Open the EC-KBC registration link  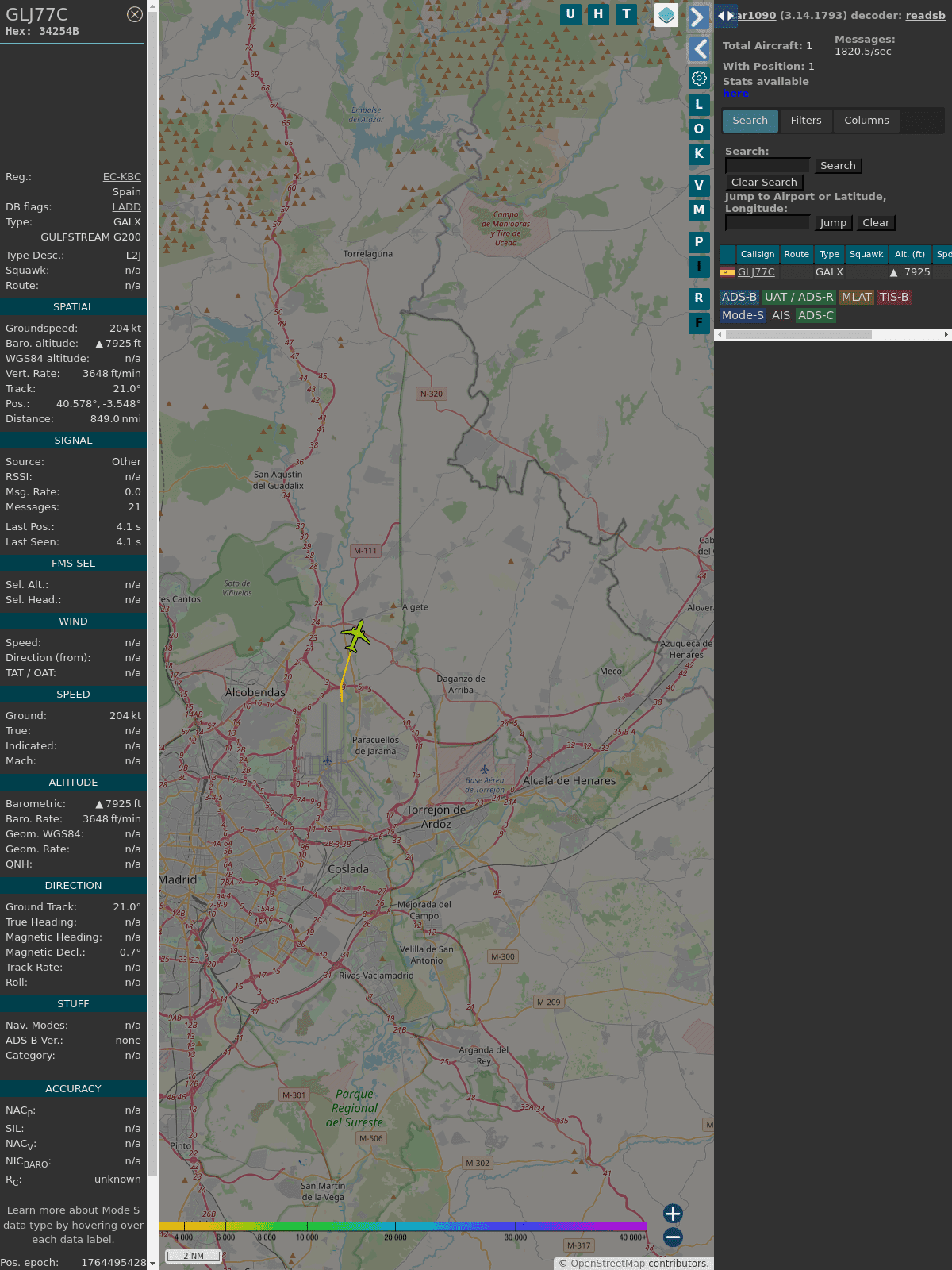[x=121, y=177]
